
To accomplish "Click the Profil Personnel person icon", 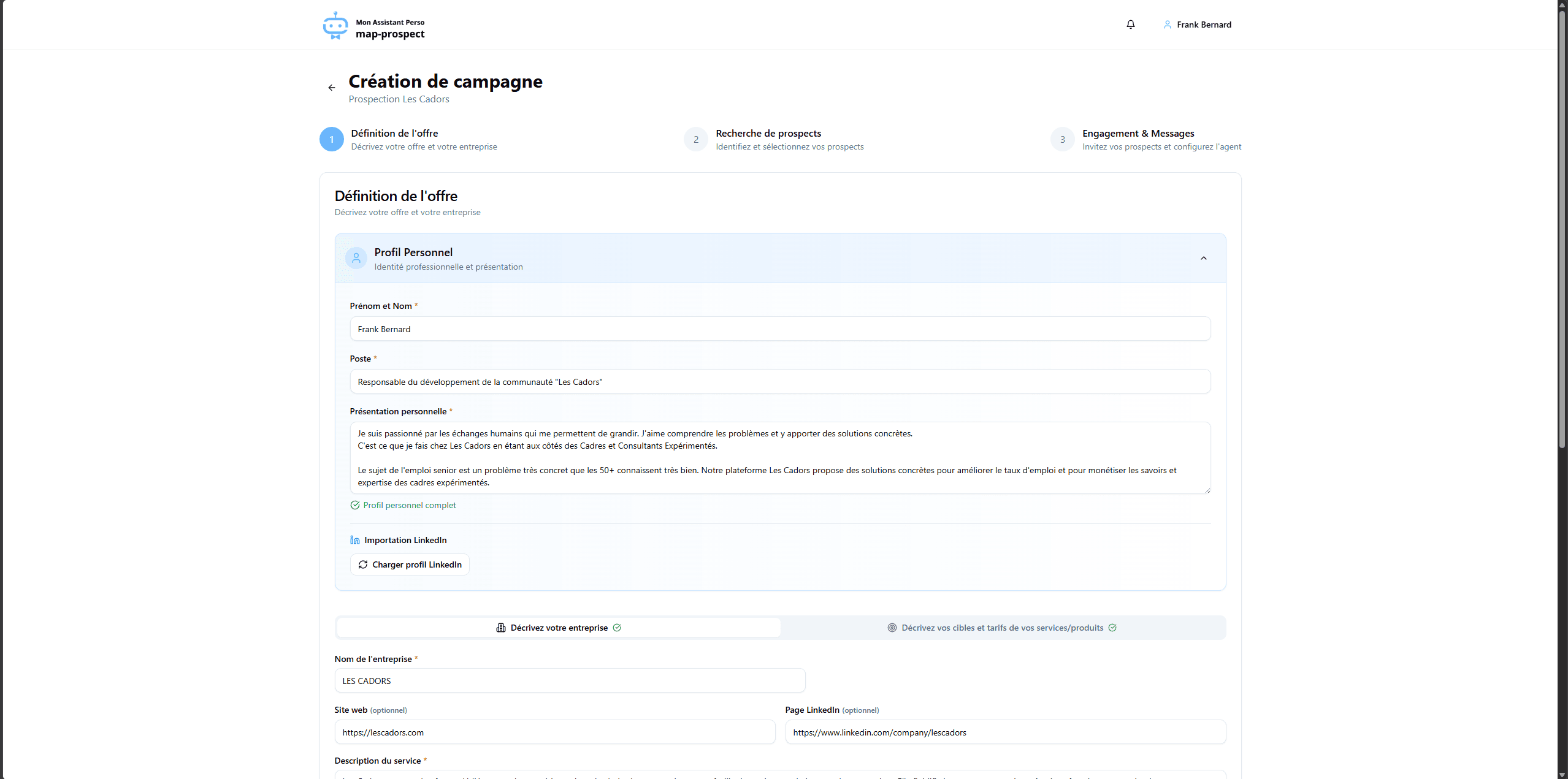I will pyautogui.click(x=356, y=258).
